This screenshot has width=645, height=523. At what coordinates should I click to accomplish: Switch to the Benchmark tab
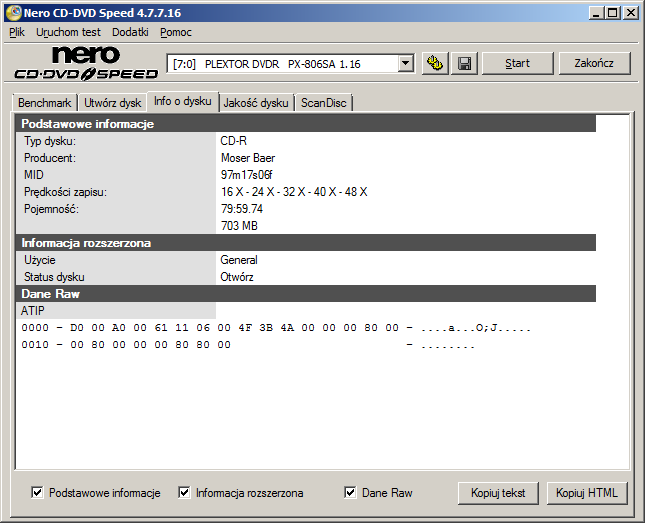[44, 102]
